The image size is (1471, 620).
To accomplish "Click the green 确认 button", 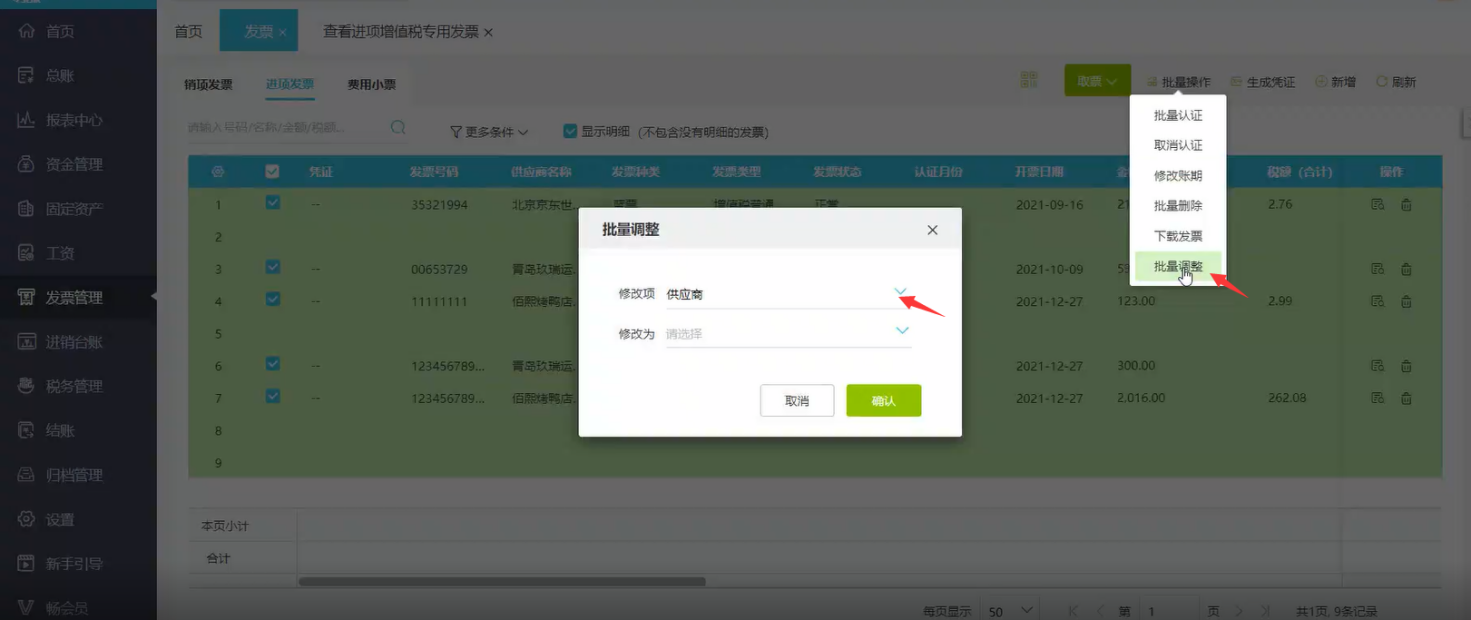I will point(883,401).
